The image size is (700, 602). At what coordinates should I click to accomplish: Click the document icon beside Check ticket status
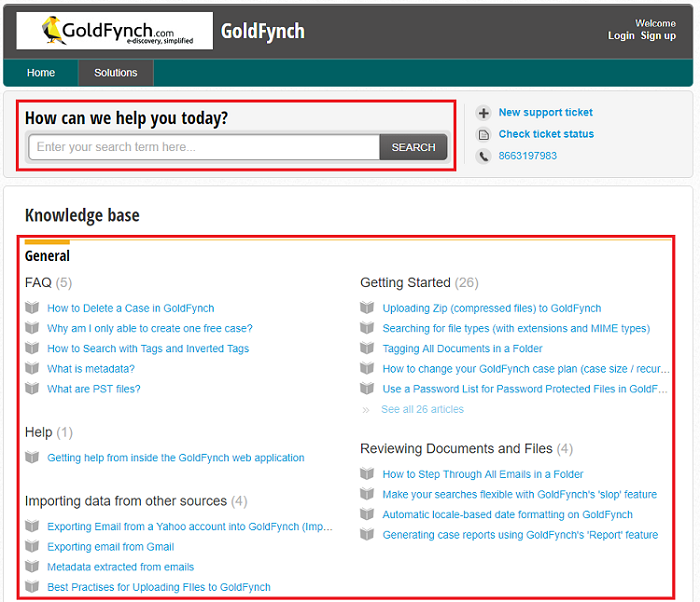point(483,134)
